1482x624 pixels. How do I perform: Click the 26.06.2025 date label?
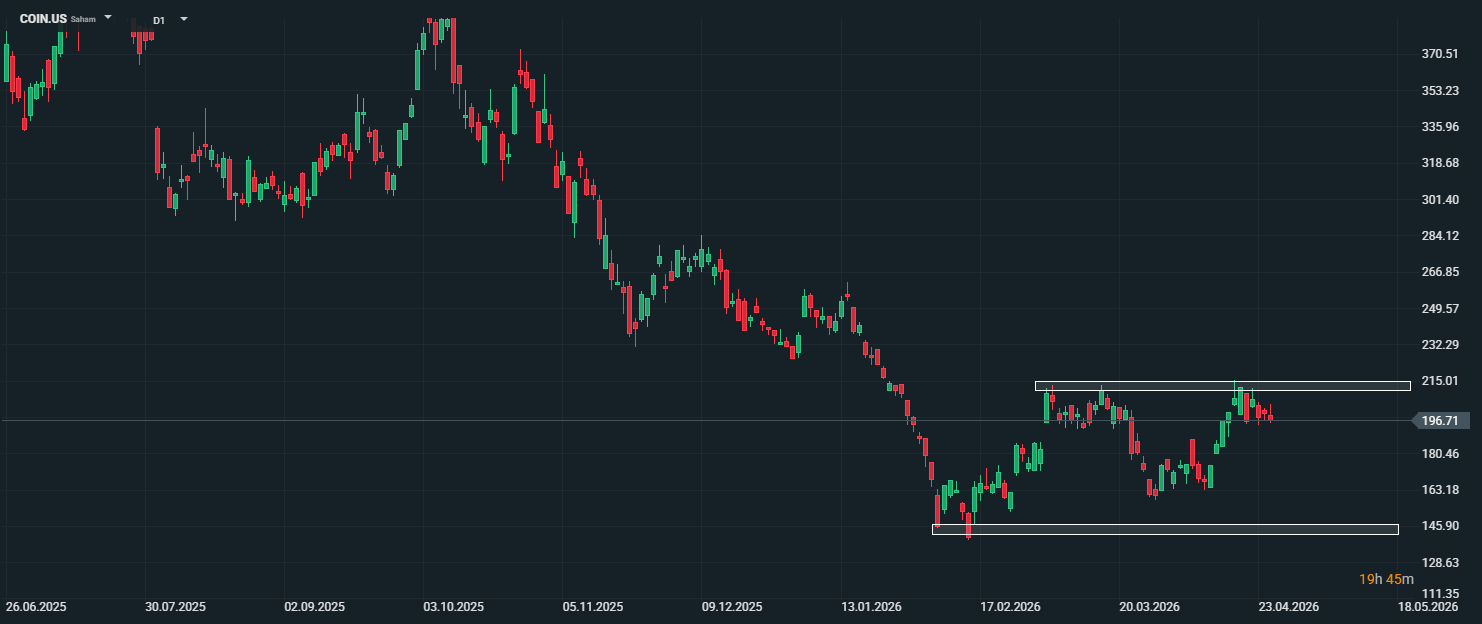(x=36, y=607)
